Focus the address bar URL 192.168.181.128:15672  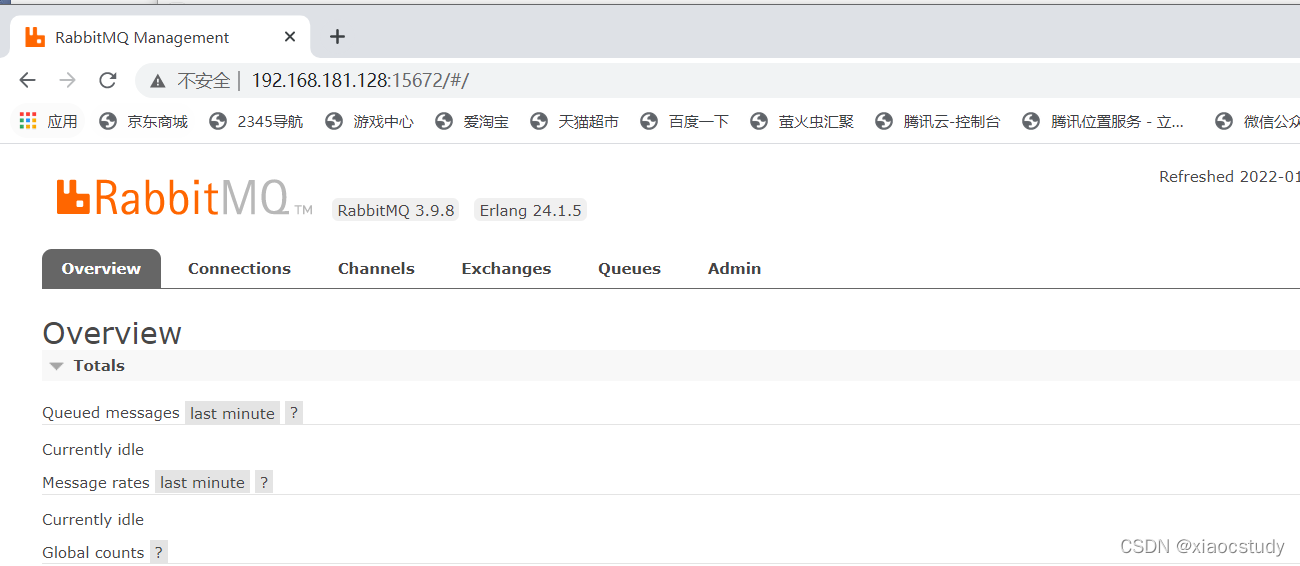coord(359,80)
